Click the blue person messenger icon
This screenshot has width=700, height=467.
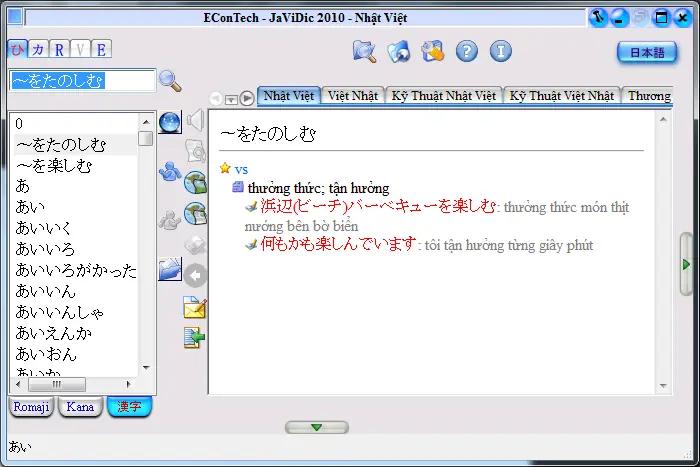[x=170, y=172]
